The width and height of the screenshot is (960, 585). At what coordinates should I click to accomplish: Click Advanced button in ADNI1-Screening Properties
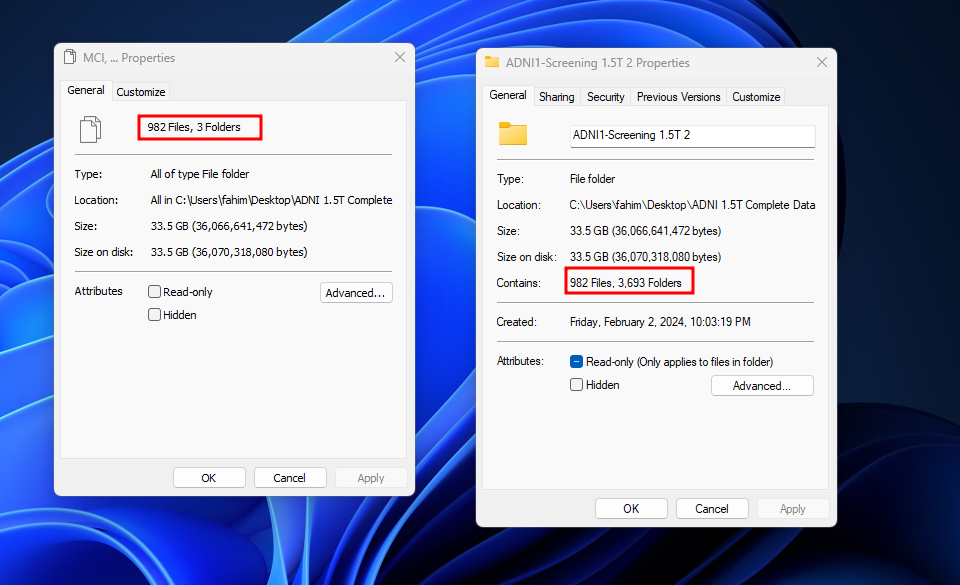tap(762, 386)
